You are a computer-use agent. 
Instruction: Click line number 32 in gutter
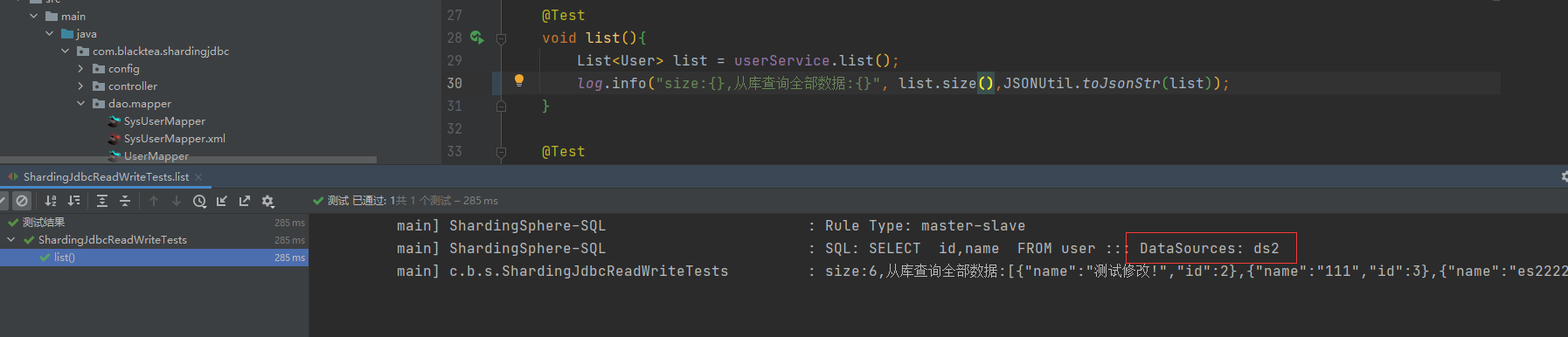click(454, 128)
